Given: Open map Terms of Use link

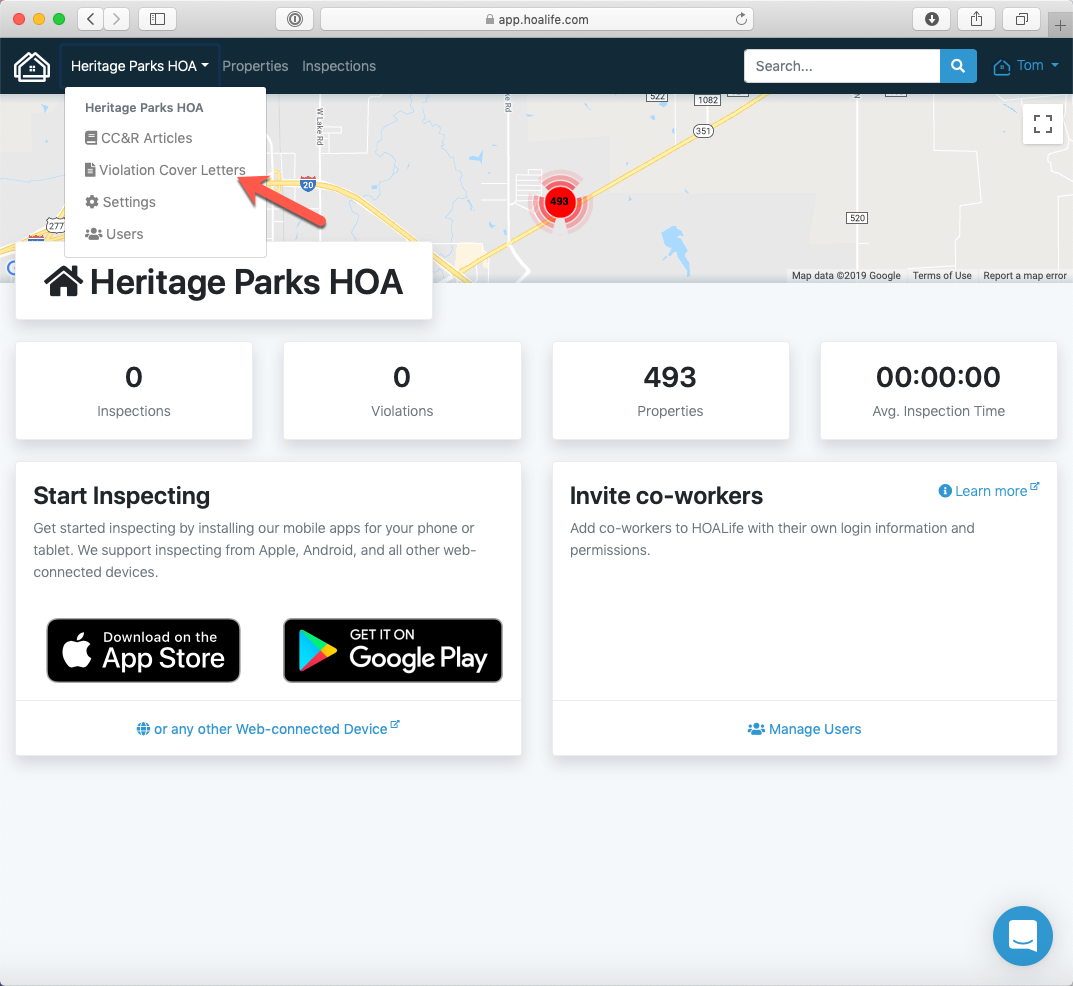Looking at the screenshot, I should [942, 276].
